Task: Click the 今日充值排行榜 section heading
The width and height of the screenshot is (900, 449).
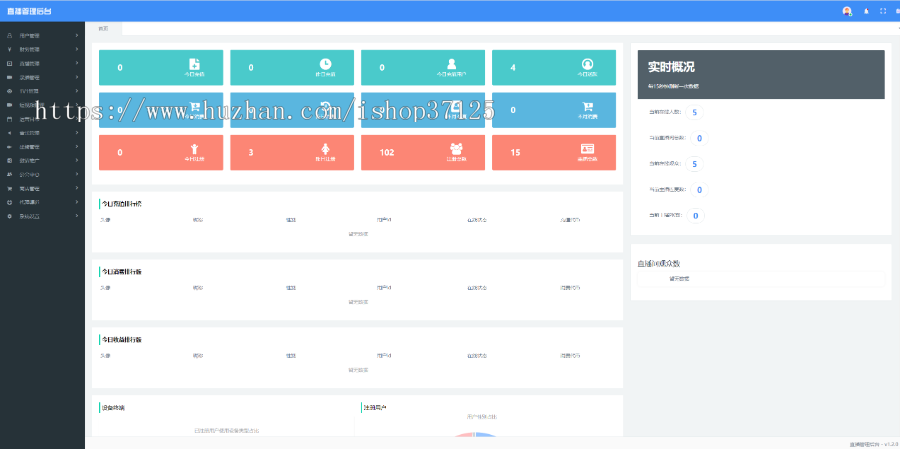Action: (x=122, y=204)
